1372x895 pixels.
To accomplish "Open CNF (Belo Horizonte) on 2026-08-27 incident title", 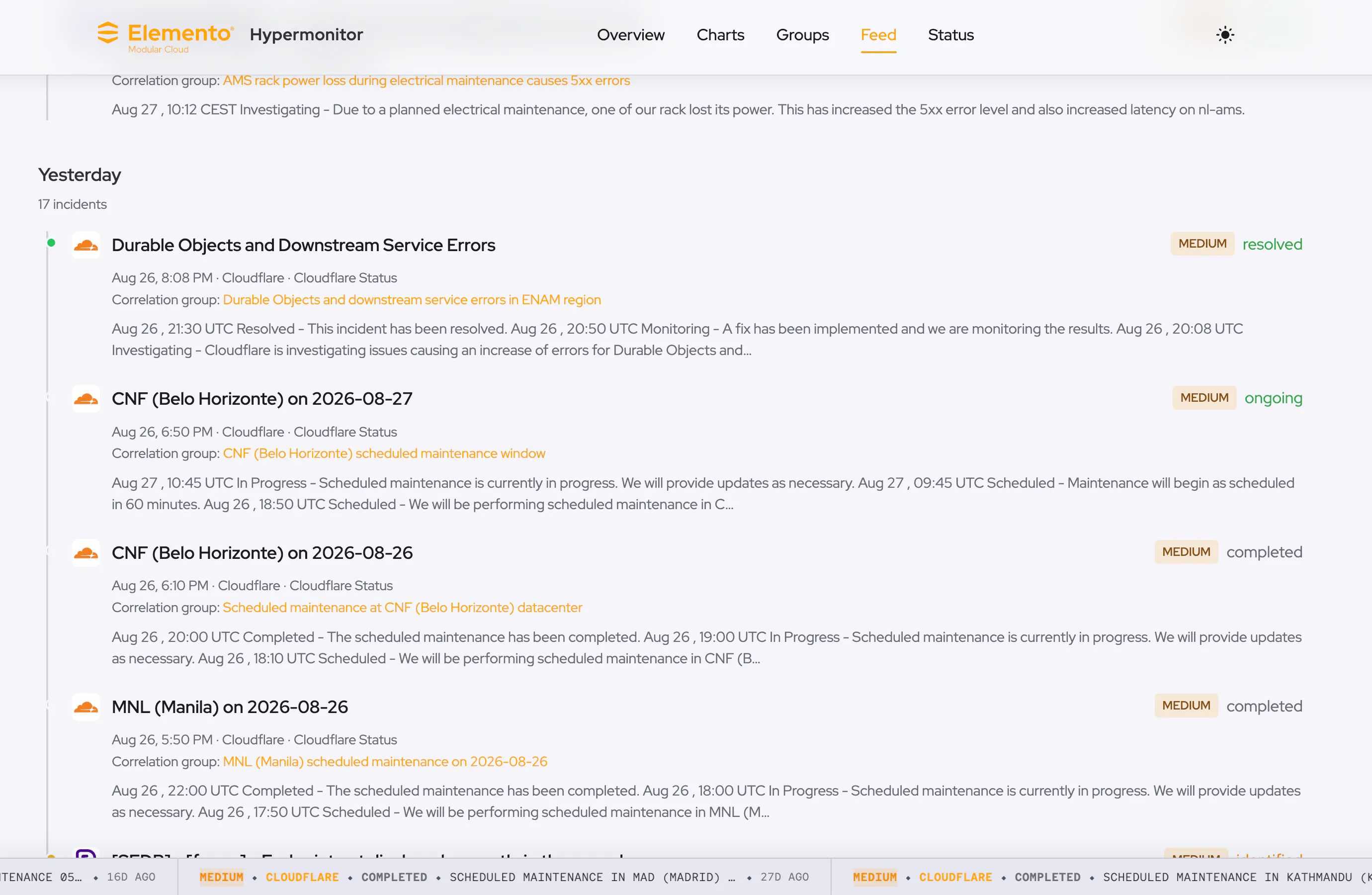I will pos(262,398).
